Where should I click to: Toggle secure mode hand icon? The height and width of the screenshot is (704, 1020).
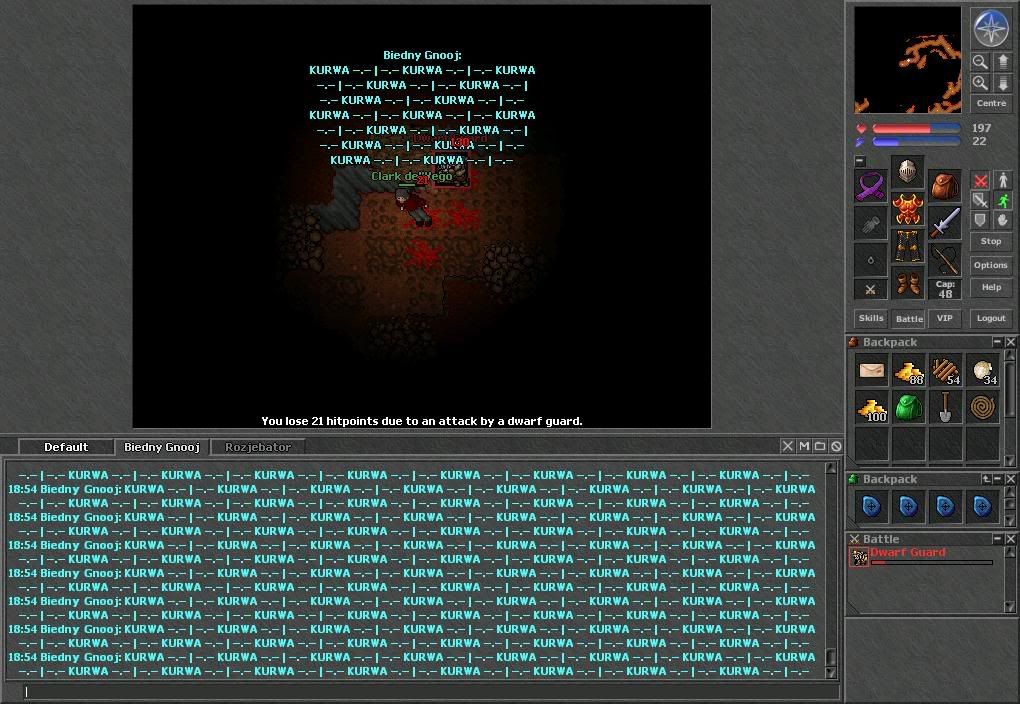click(1002, 220)
